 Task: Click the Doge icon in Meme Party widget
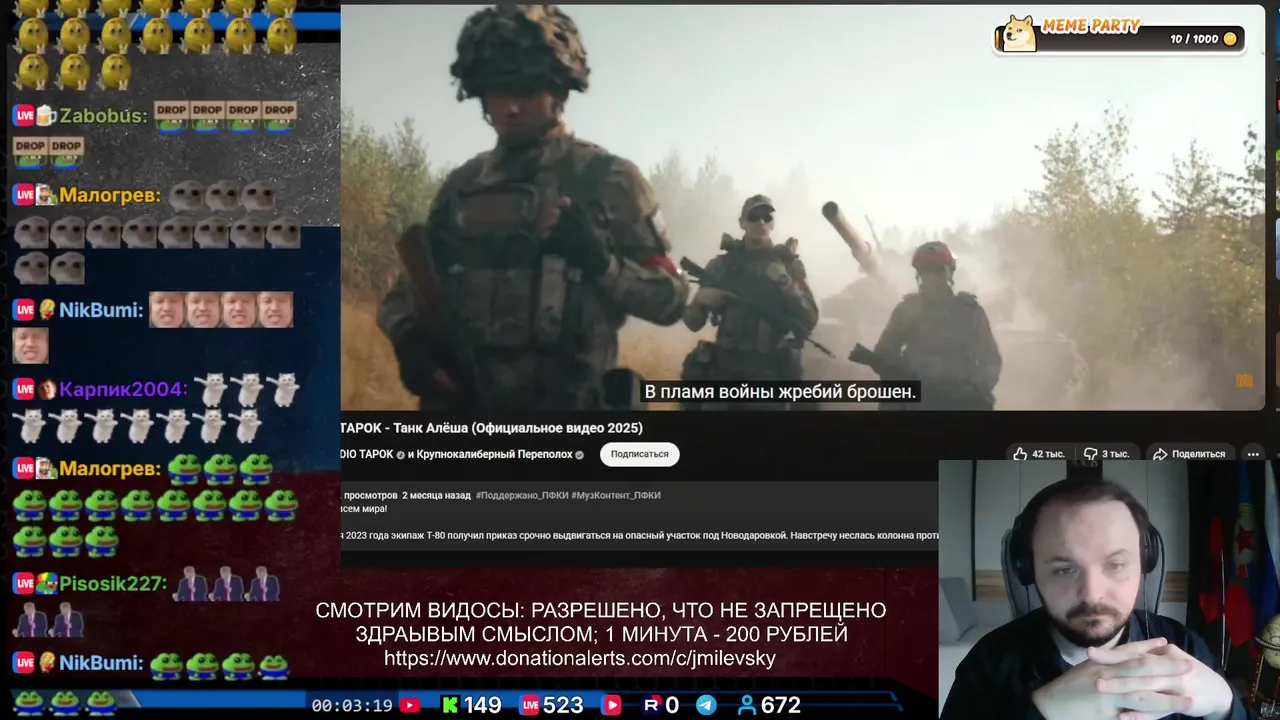(1019, 34)
